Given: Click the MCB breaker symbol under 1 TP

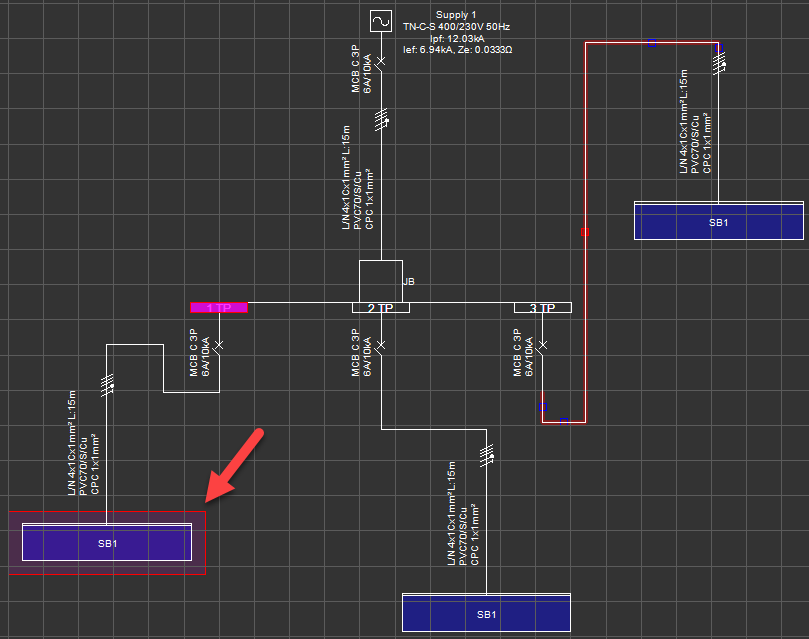Looking at the screenshot, I should 219,346.
